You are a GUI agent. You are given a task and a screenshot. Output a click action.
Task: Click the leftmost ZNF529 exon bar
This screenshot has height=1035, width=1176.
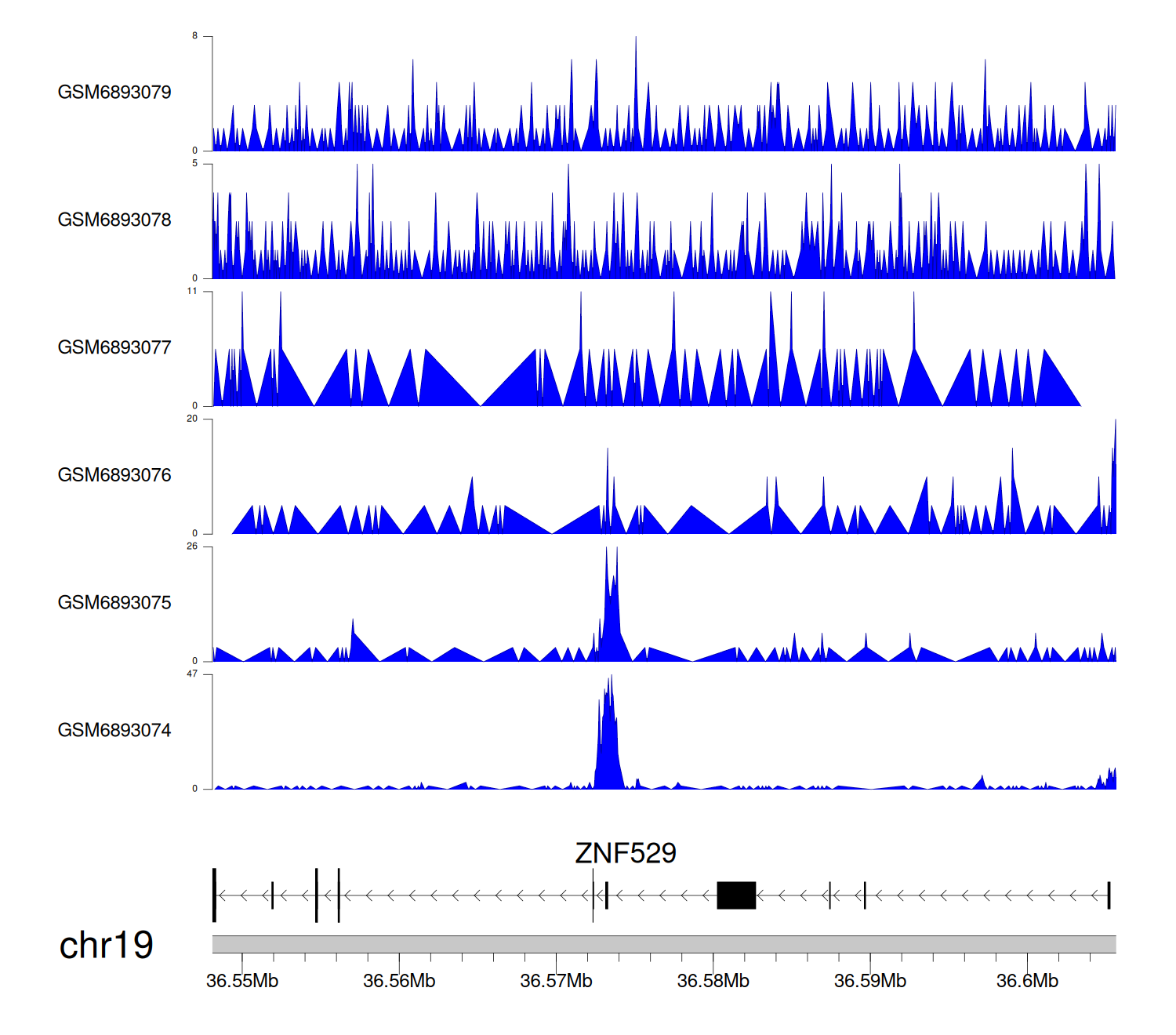pos(214,895)
